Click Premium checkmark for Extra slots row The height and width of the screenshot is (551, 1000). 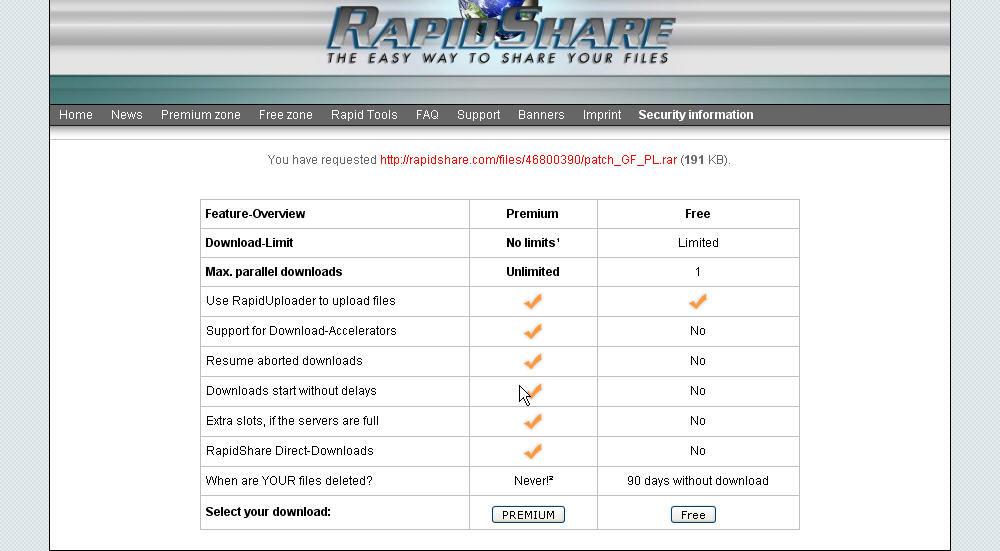tap(533, 421)
